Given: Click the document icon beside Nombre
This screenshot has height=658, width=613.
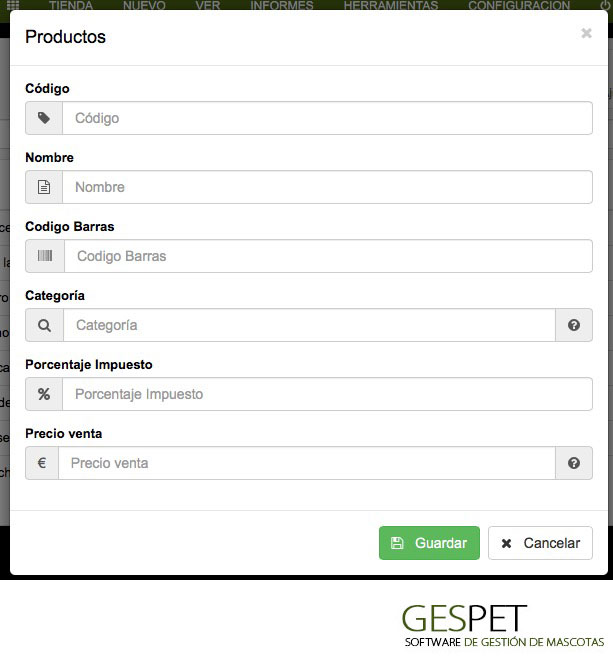Looking at the screenshot, I should (x=44, y=187).
